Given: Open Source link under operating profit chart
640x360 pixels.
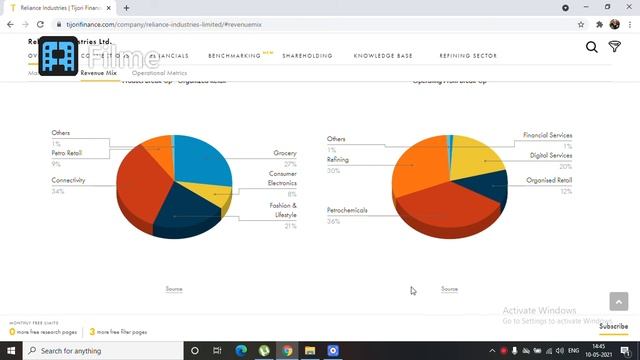Looking at the screenshot, I should pos(449,289).
